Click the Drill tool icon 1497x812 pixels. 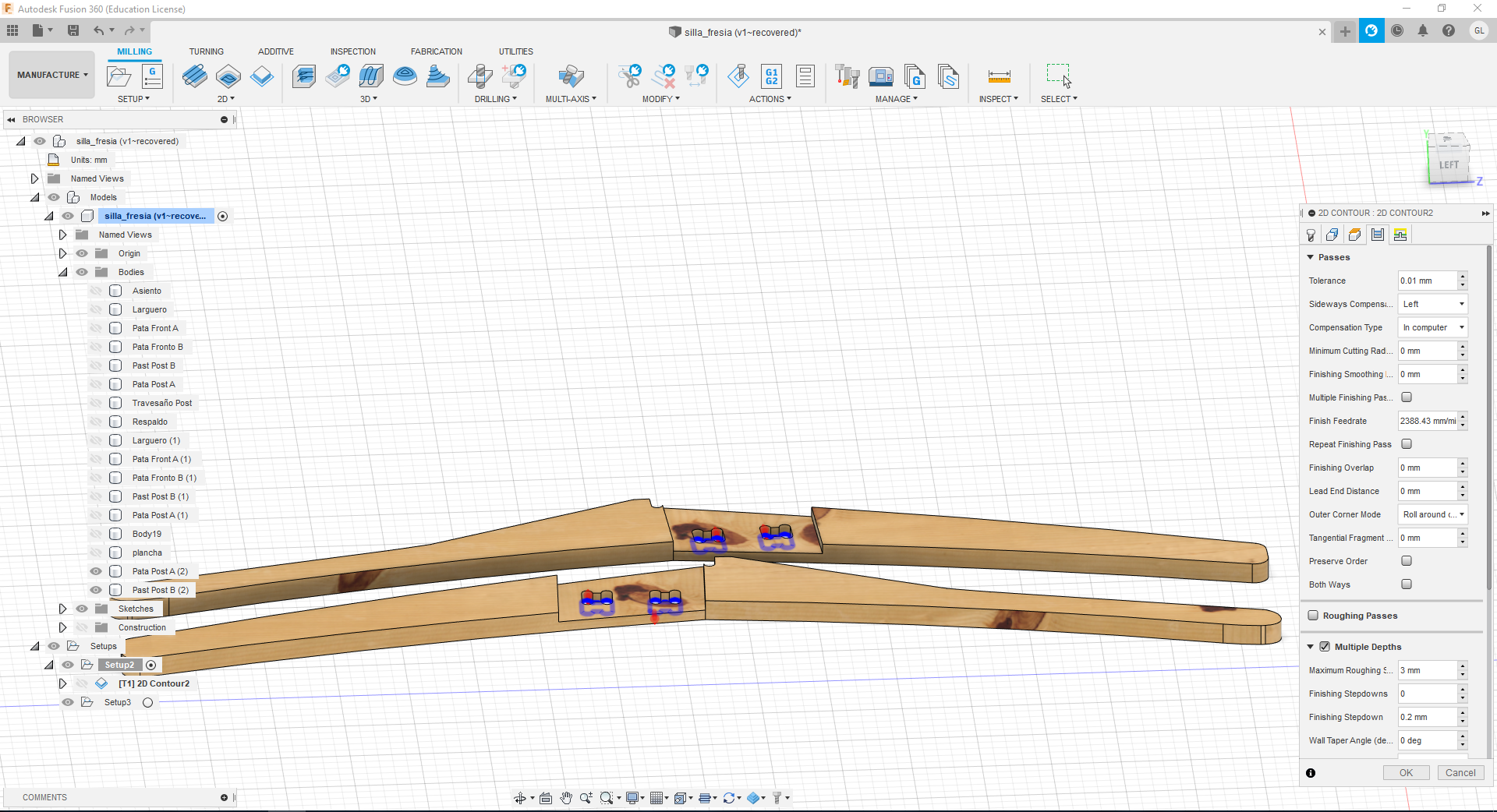coord(480,76)
